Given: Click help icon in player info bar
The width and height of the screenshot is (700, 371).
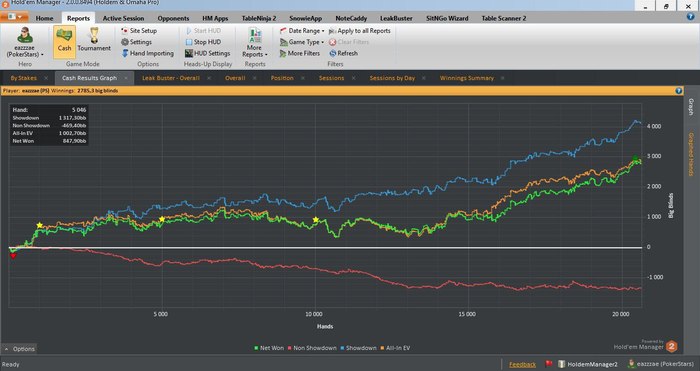Looking at the screenshot, I should click(679, 91).
